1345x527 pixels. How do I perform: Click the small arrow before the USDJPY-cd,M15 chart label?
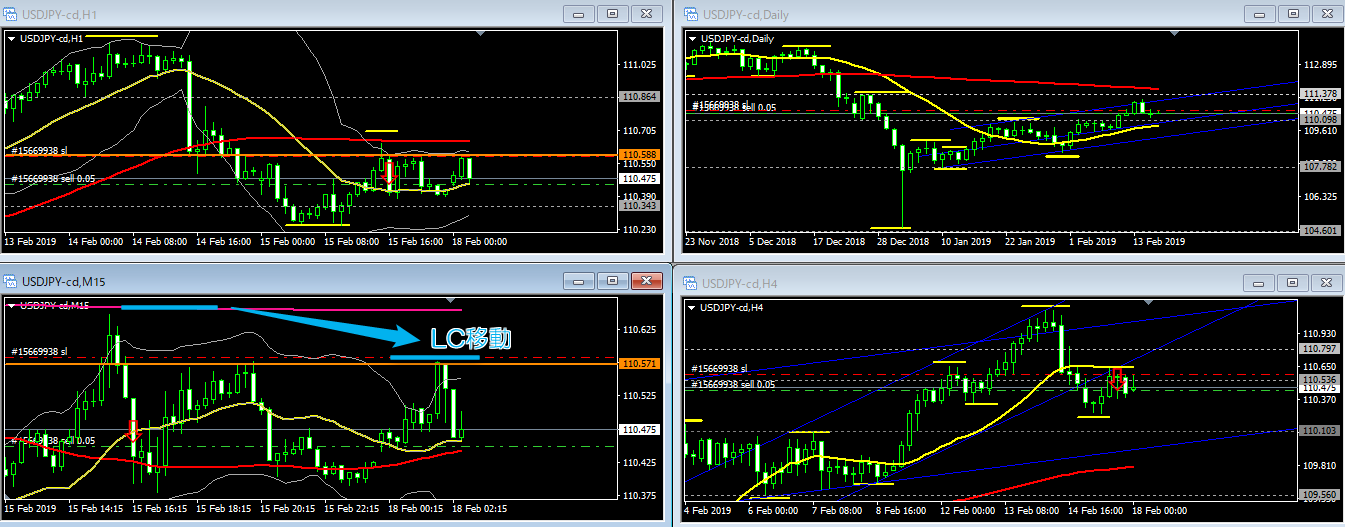click(12, 305)
